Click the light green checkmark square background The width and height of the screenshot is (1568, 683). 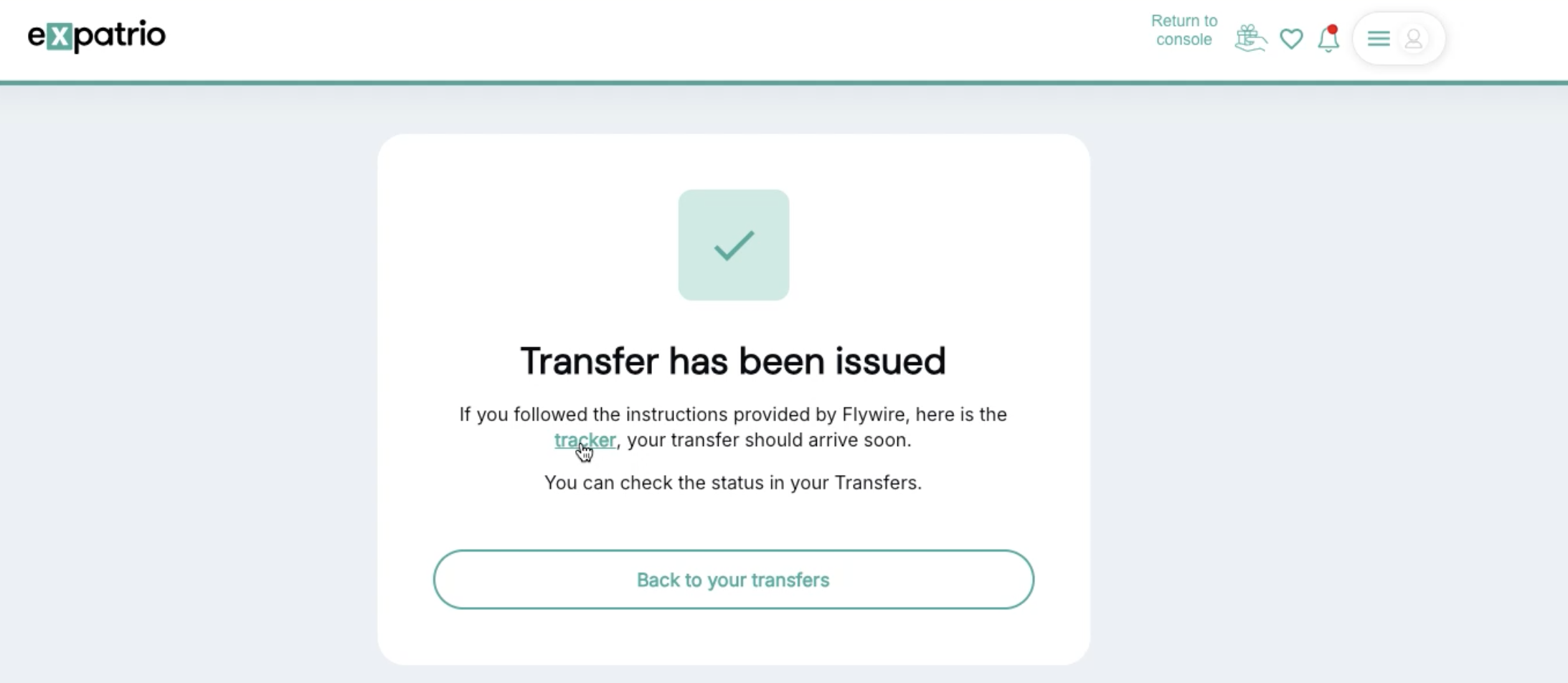[734, 245]
